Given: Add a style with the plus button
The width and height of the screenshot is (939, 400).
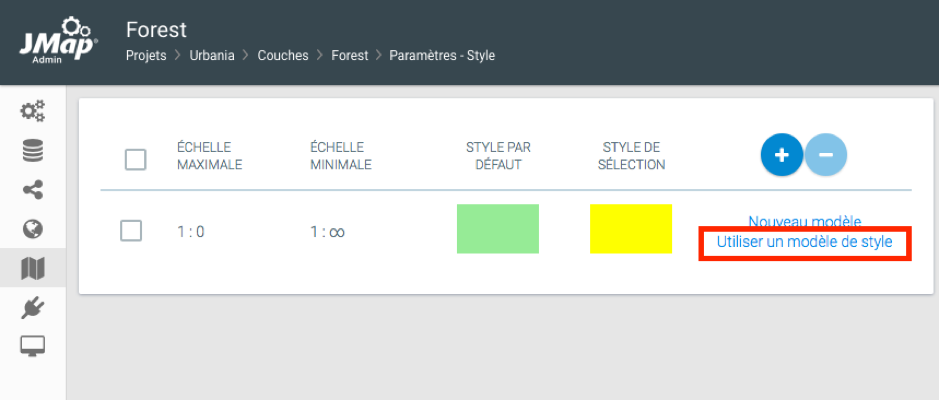Looking at the screenshot, I should pos(782,155).
